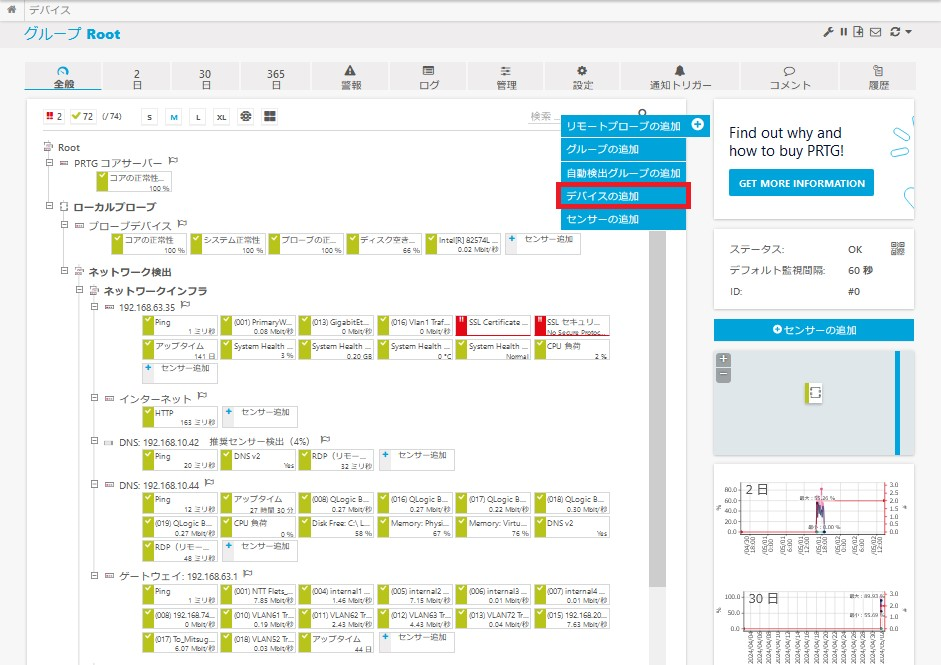Switch to treemap grid view icon
The image size is (941, 665).
click(x=270, y=116)
